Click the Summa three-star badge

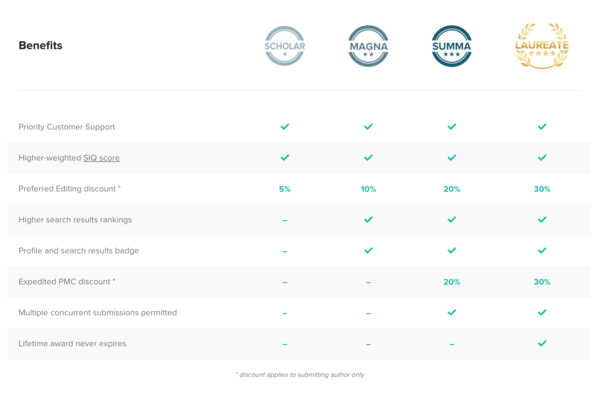[x=452, y=46]
